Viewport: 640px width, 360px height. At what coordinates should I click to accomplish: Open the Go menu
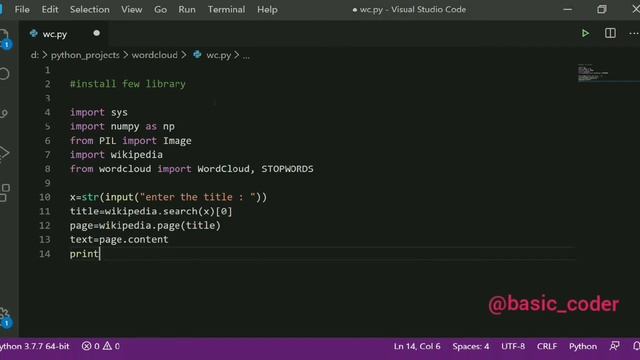[x=160, y=9]
